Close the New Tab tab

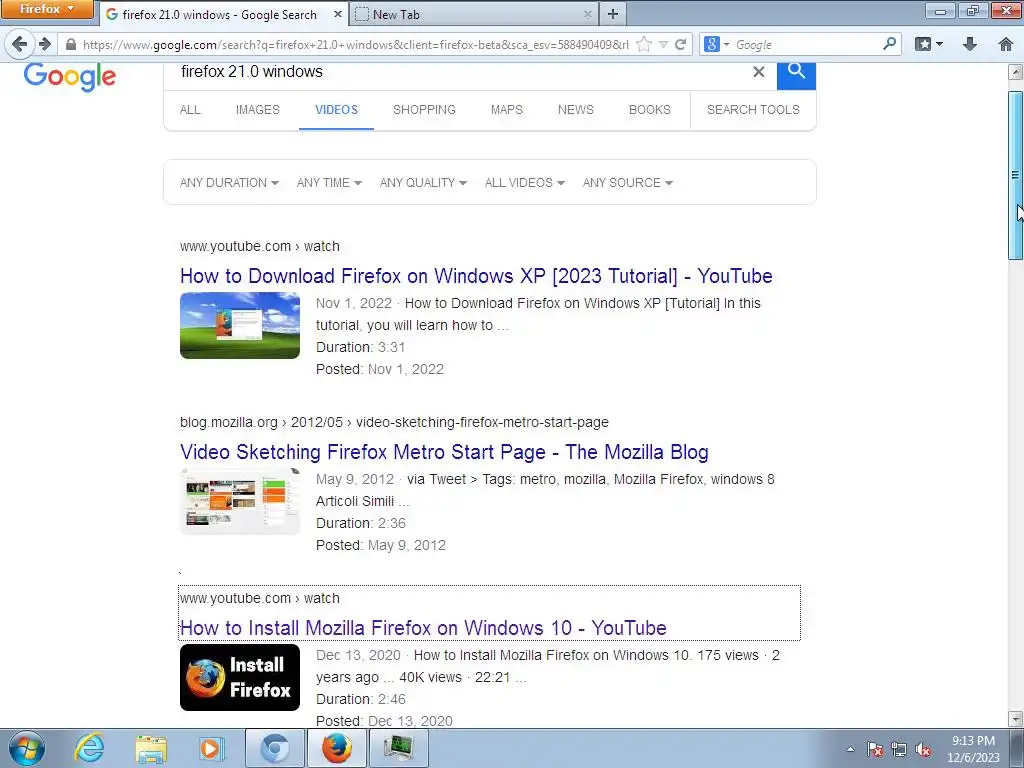587,14
